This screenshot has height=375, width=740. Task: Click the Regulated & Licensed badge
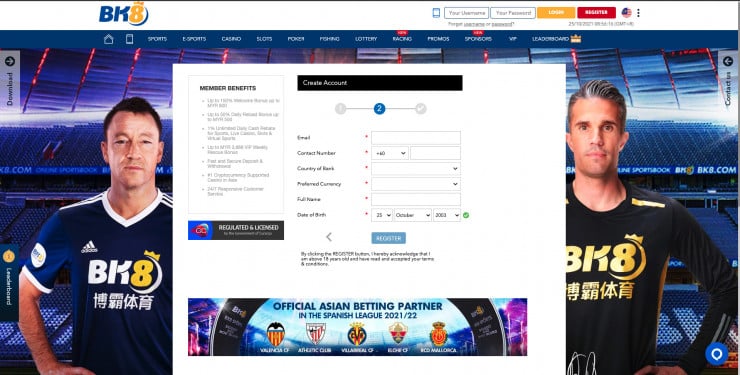click(236, 230)
